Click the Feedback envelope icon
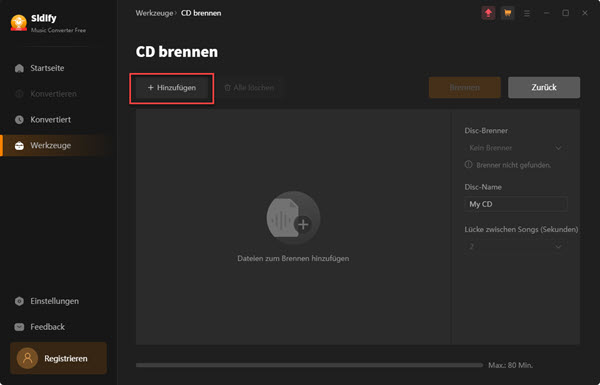This screenshot has height=385, width=600. pyautogui.click(x=19, y=327)
